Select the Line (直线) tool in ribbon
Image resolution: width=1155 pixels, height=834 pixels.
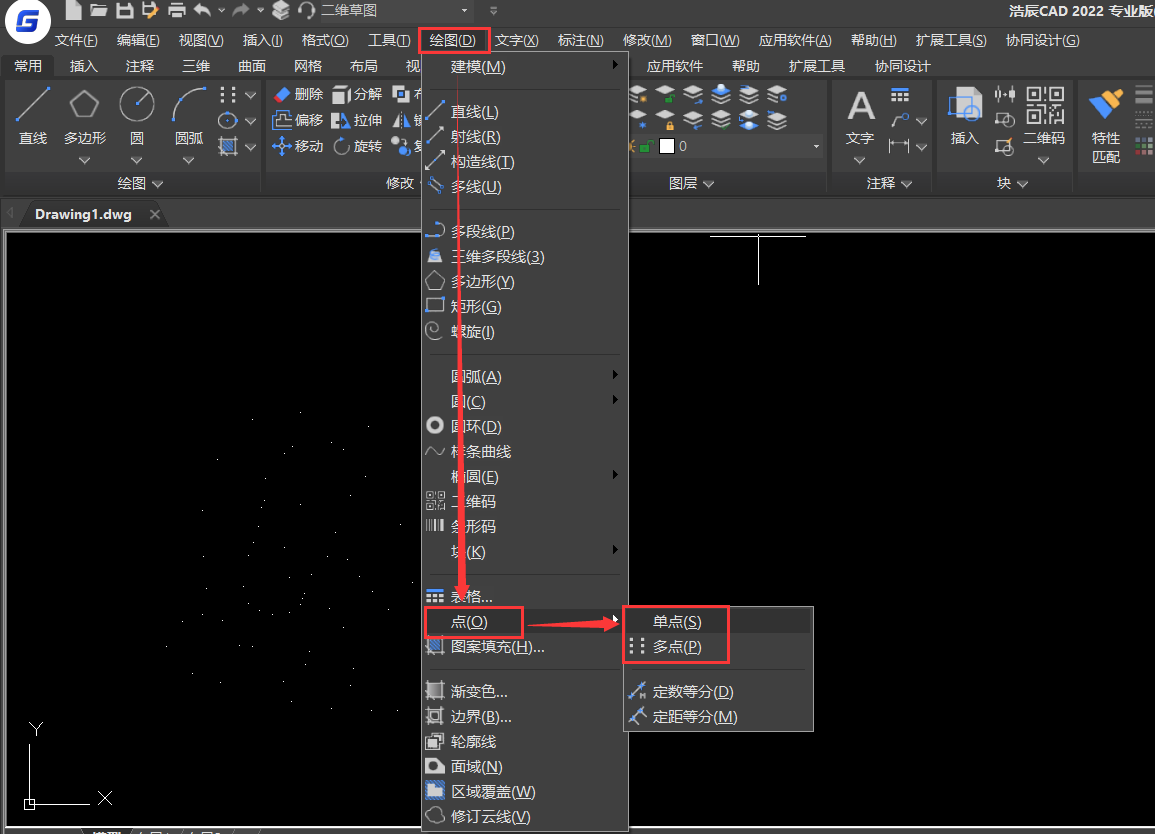coord(32,116)
